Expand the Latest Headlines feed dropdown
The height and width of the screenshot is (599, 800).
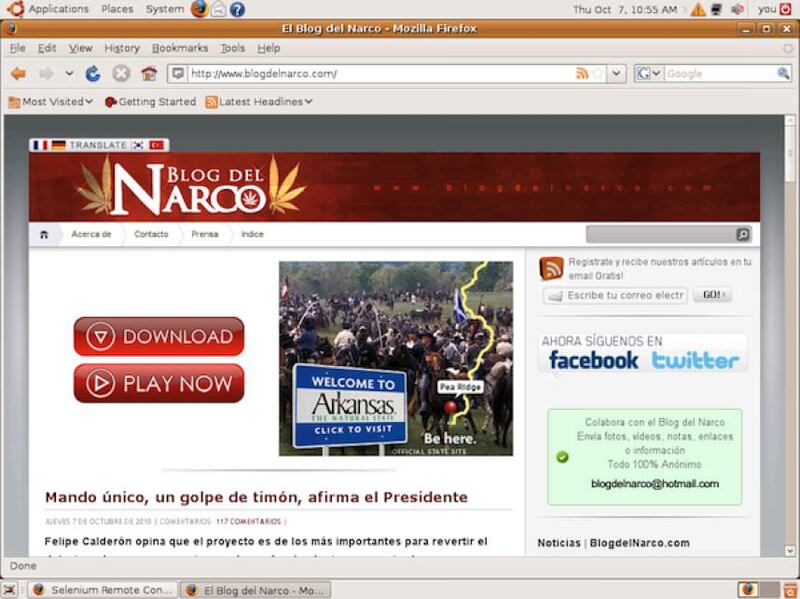coord(259,102)
